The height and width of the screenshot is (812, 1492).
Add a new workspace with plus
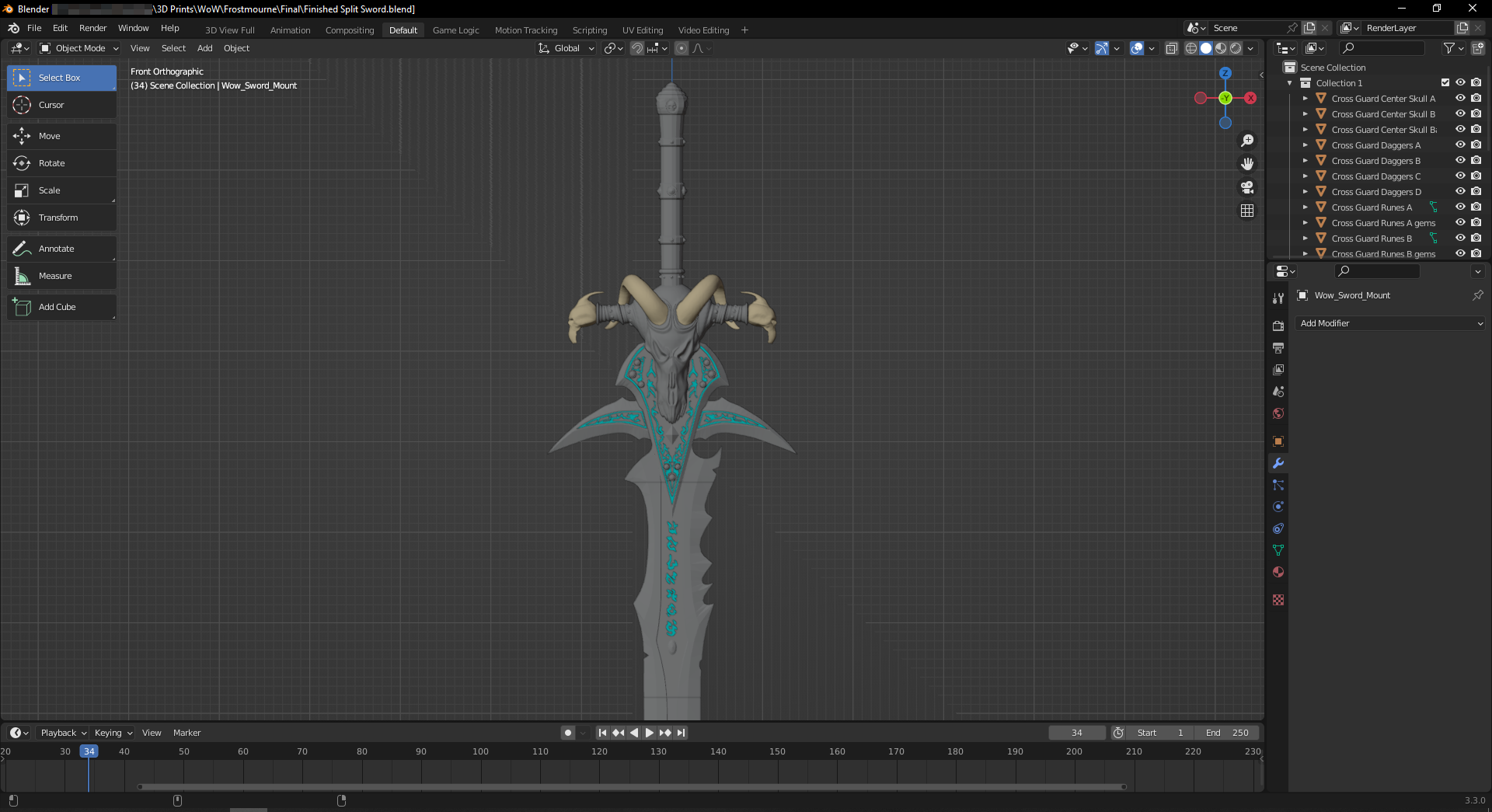pos(744,30)
